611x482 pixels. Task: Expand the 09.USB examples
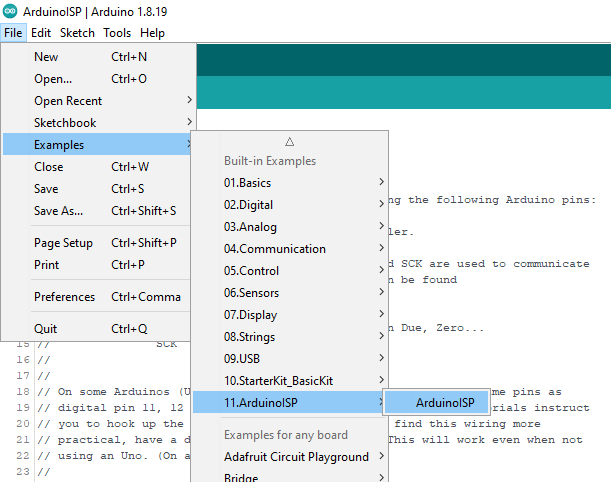(290, 358)
